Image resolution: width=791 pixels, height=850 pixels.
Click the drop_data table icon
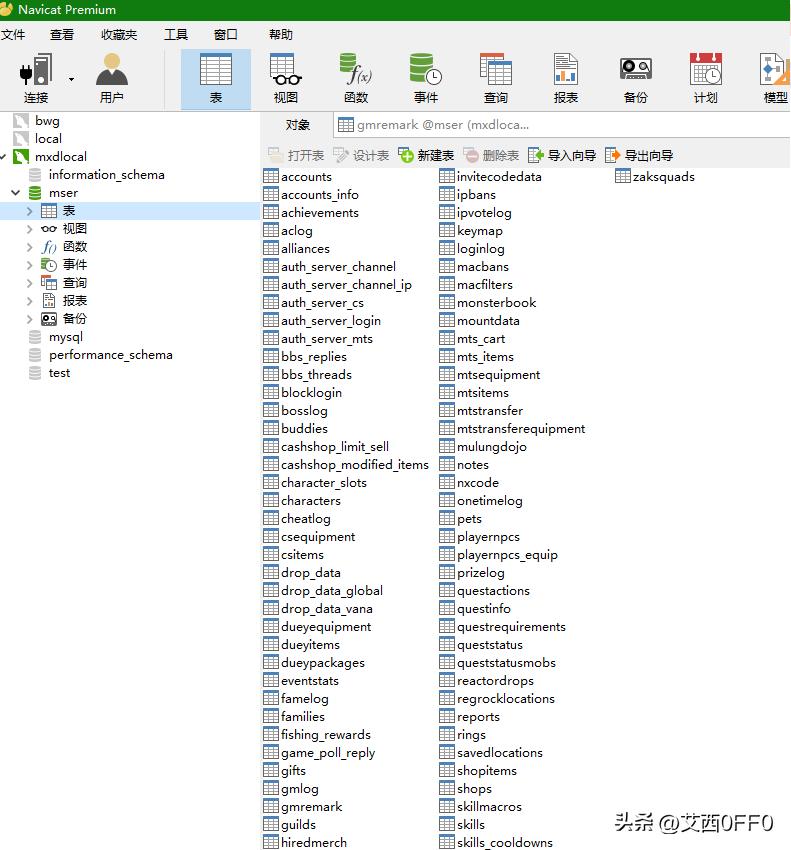pyautogui.click(x=271, y=572)
